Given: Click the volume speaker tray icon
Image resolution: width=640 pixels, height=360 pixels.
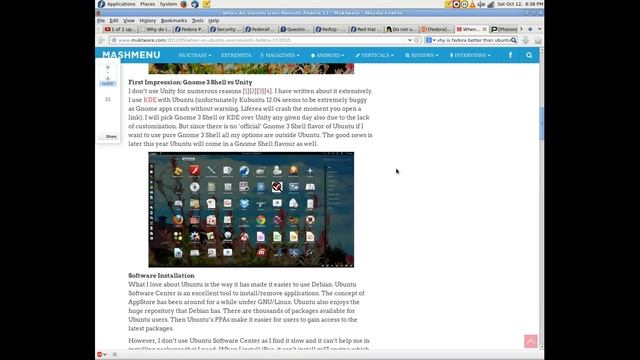Looking at the screenshot, I should pyautogui.click(x=481, y=4).
